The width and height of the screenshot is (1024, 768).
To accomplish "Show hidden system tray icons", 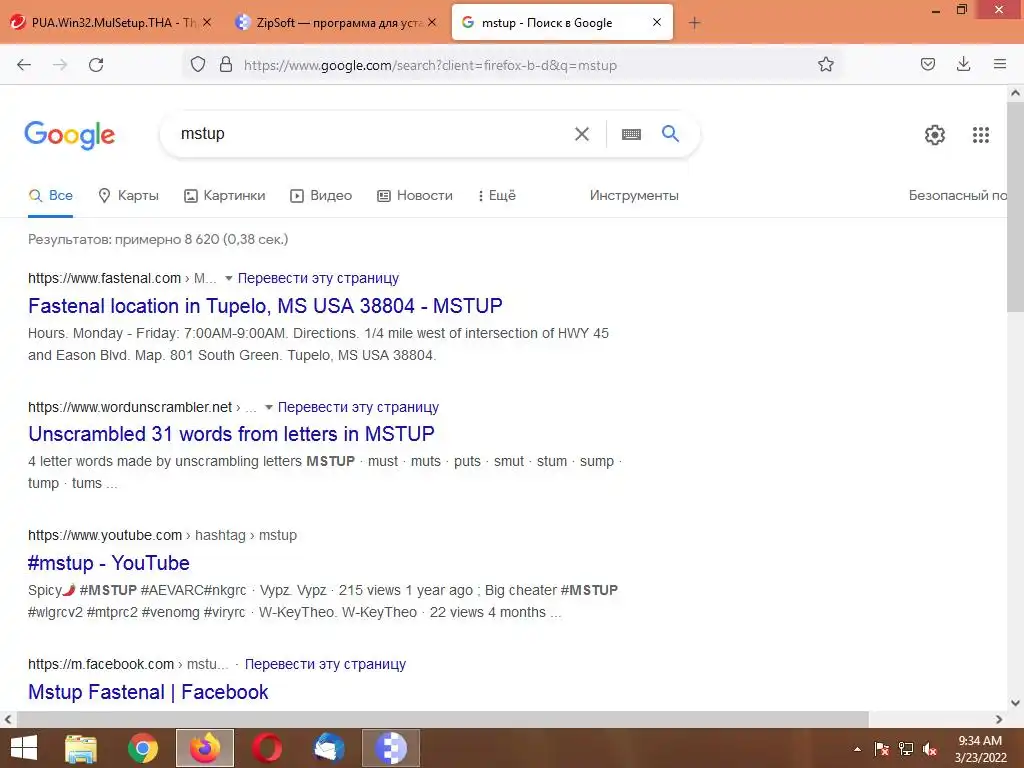I will click(857, 749).
